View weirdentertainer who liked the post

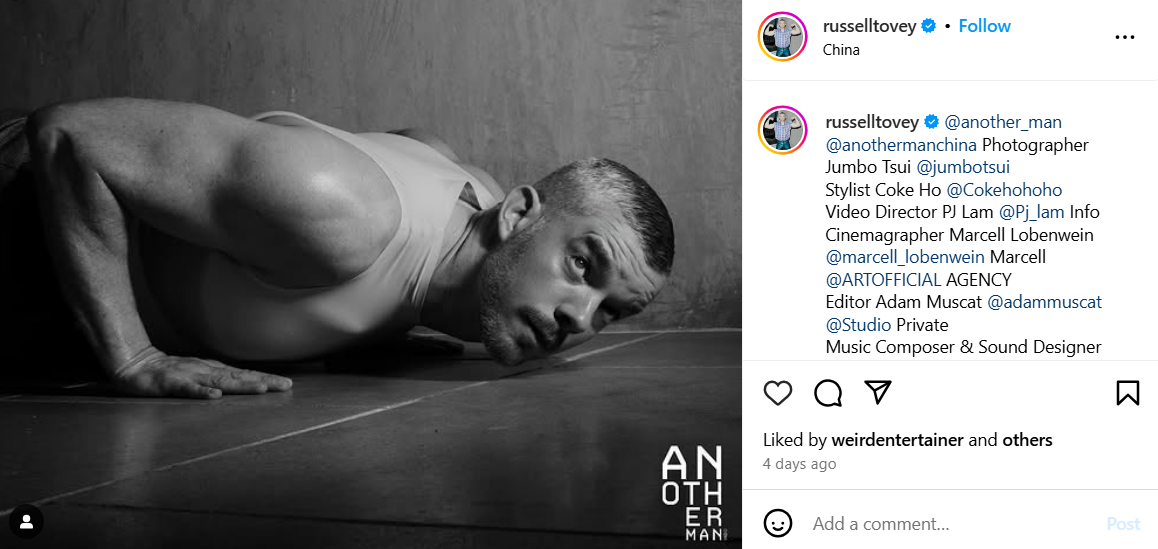tap(897, 440)
